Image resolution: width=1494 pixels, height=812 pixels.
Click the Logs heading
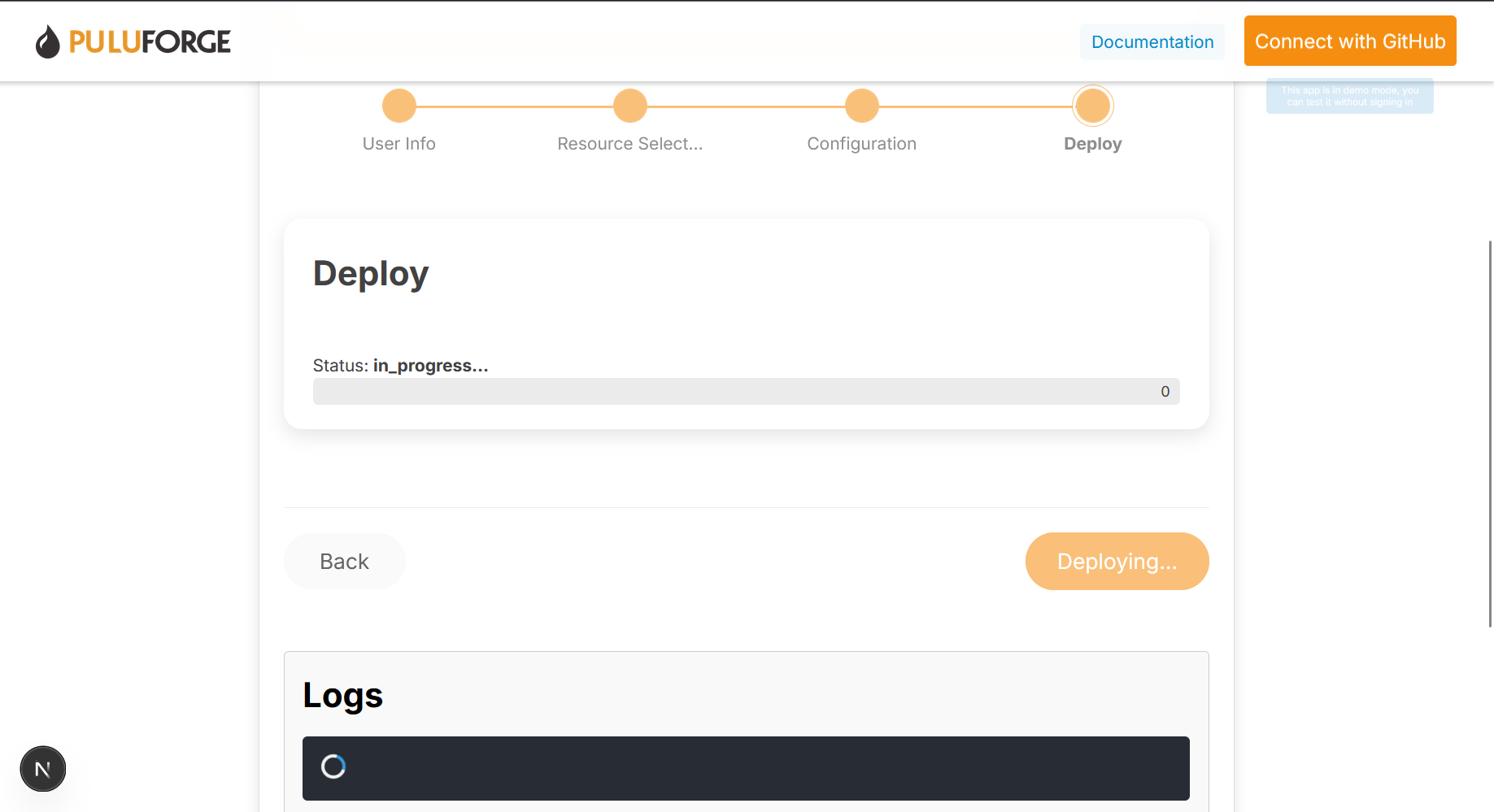(342, 696)
